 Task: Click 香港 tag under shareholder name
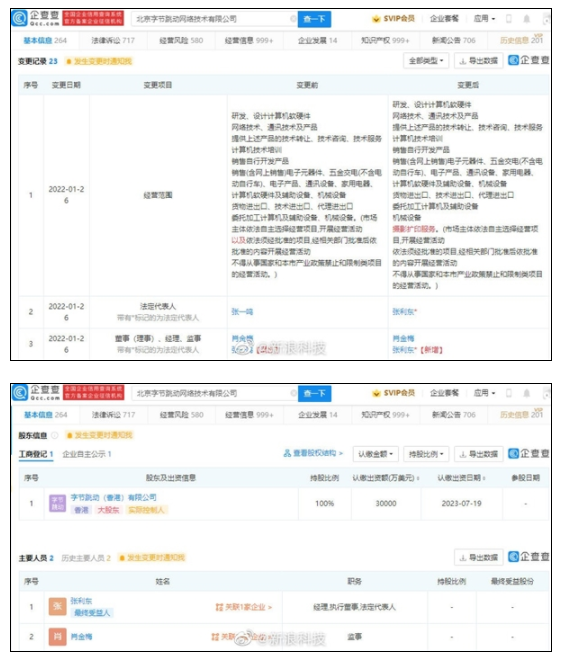click(x=81, y=510)
